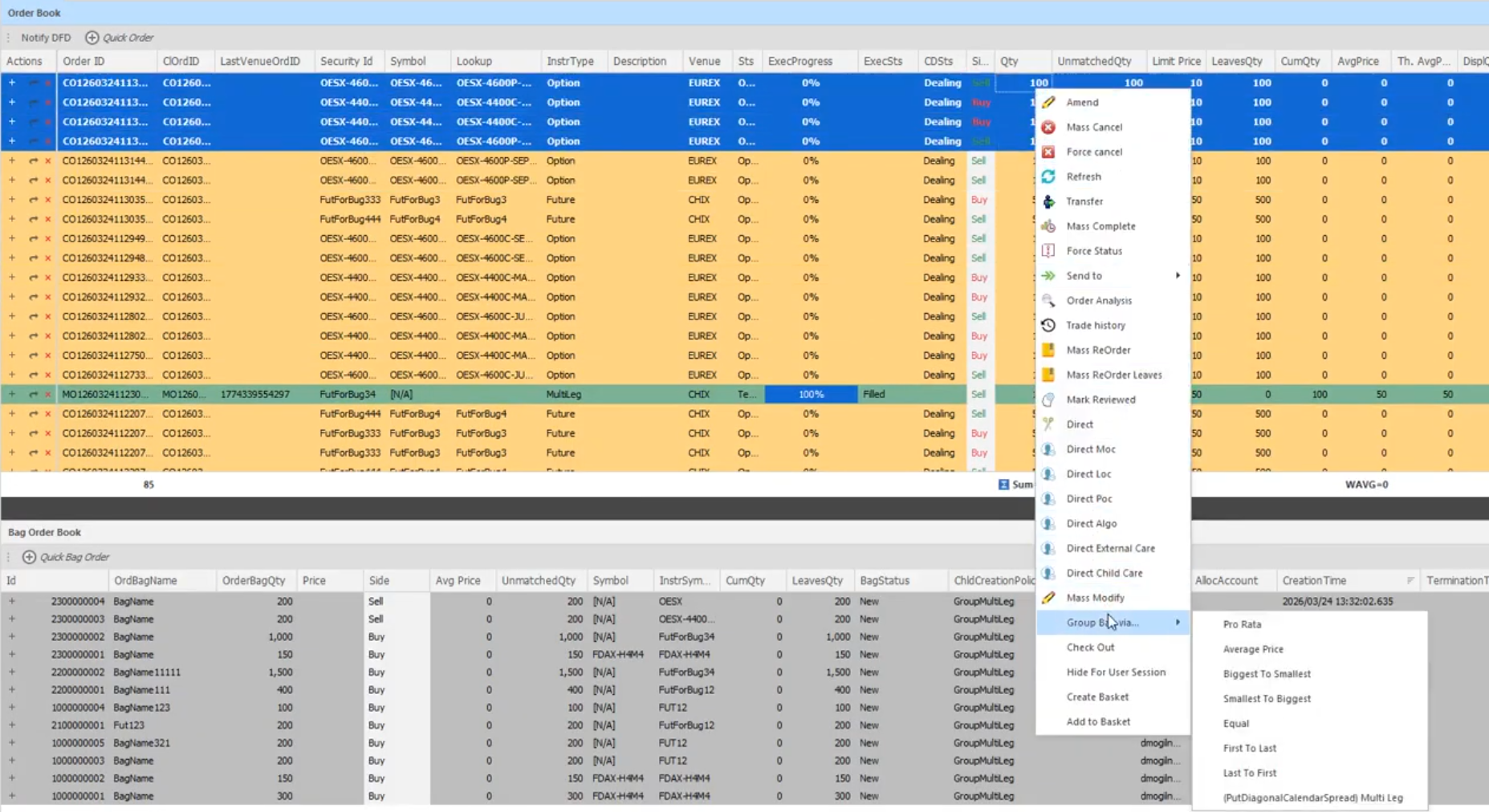Select Biggest To Smallest option
1489x812 pixels.
click(1267, 674)
